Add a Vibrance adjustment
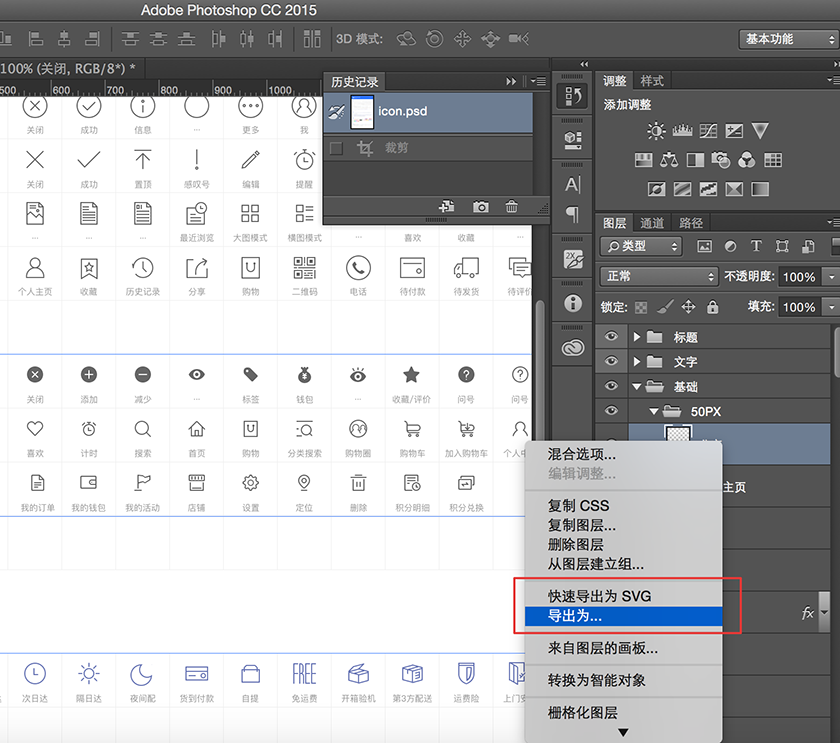The height and width of the screenshot is (743, 840). coord(760,131)
